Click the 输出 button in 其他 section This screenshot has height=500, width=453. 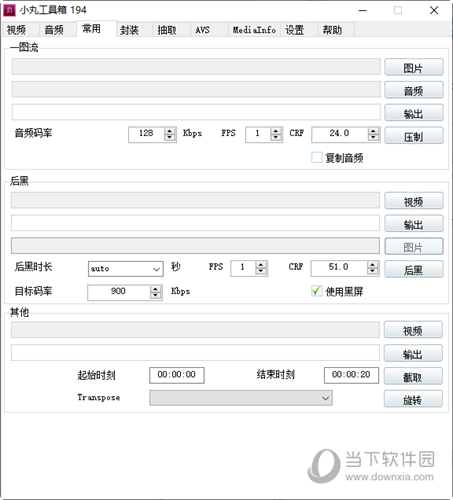click(x=413, y=353)
